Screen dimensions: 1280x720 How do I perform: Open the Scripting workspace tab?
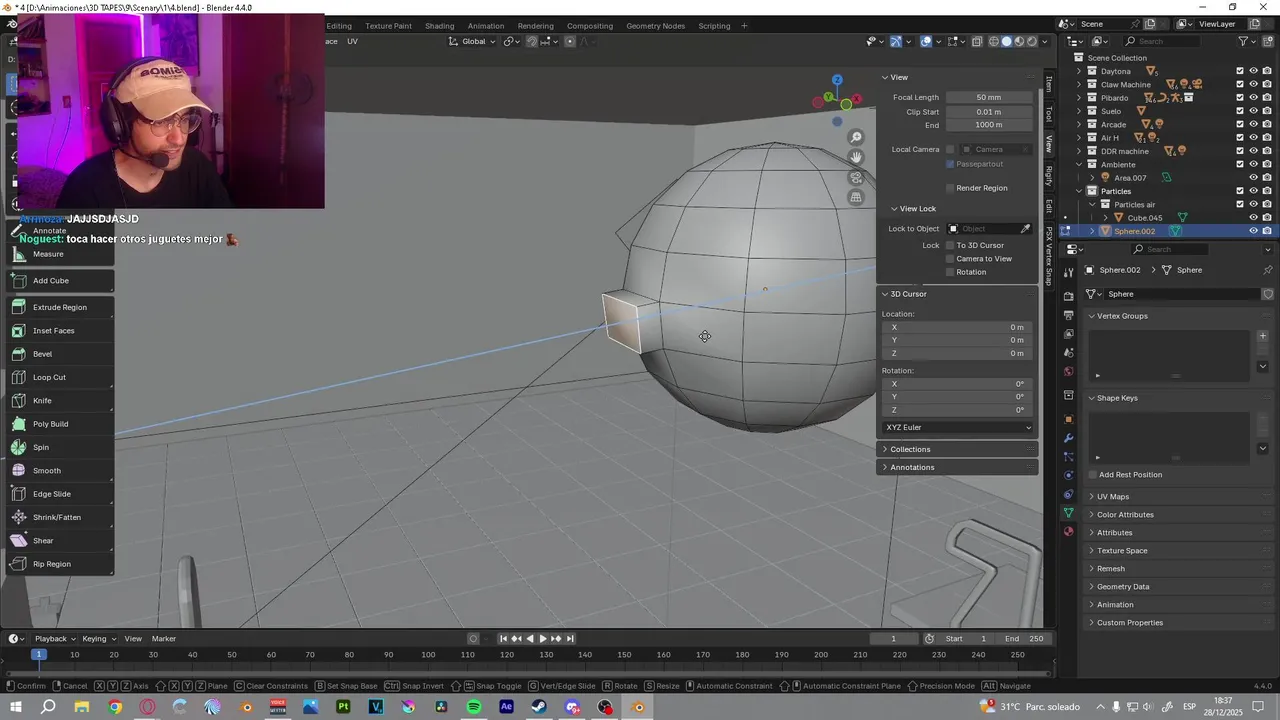[714, 26]
